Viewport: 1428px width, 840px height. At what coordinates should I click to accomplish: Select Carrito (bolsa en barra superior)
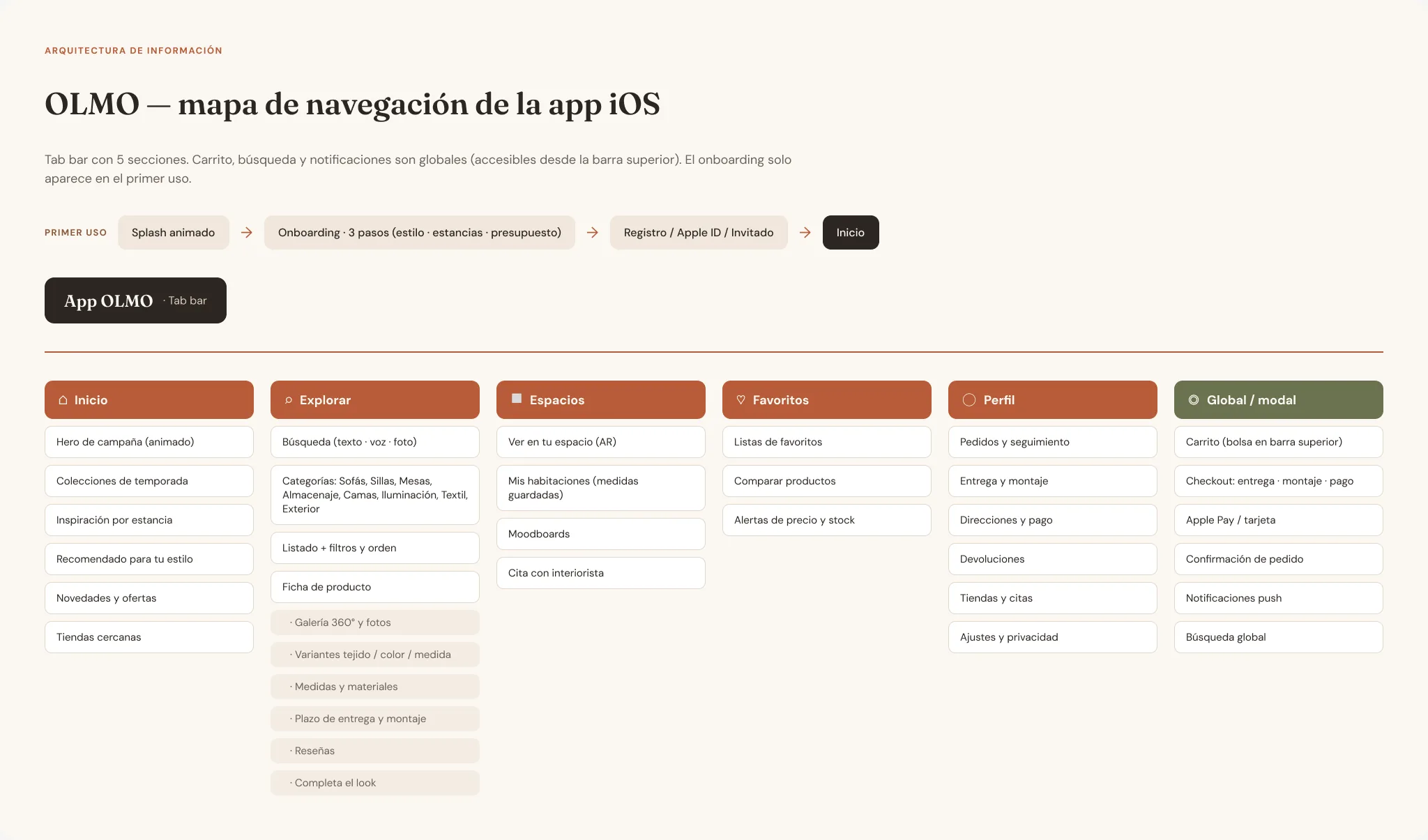click(1279, 442)
